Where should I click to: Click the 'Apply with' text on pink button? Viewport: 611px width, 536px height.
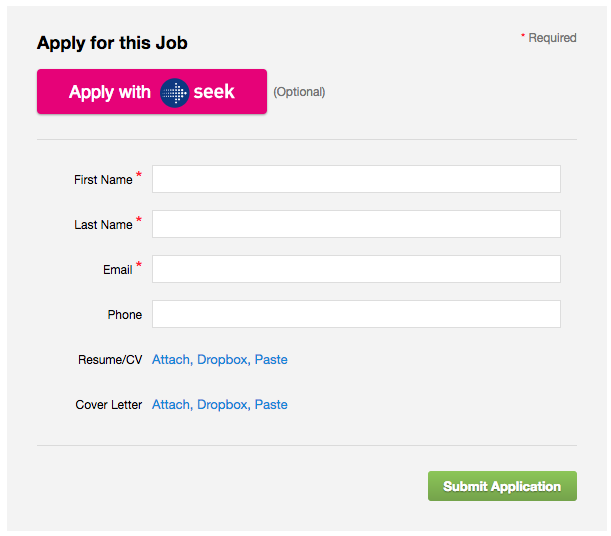[110, 92]
